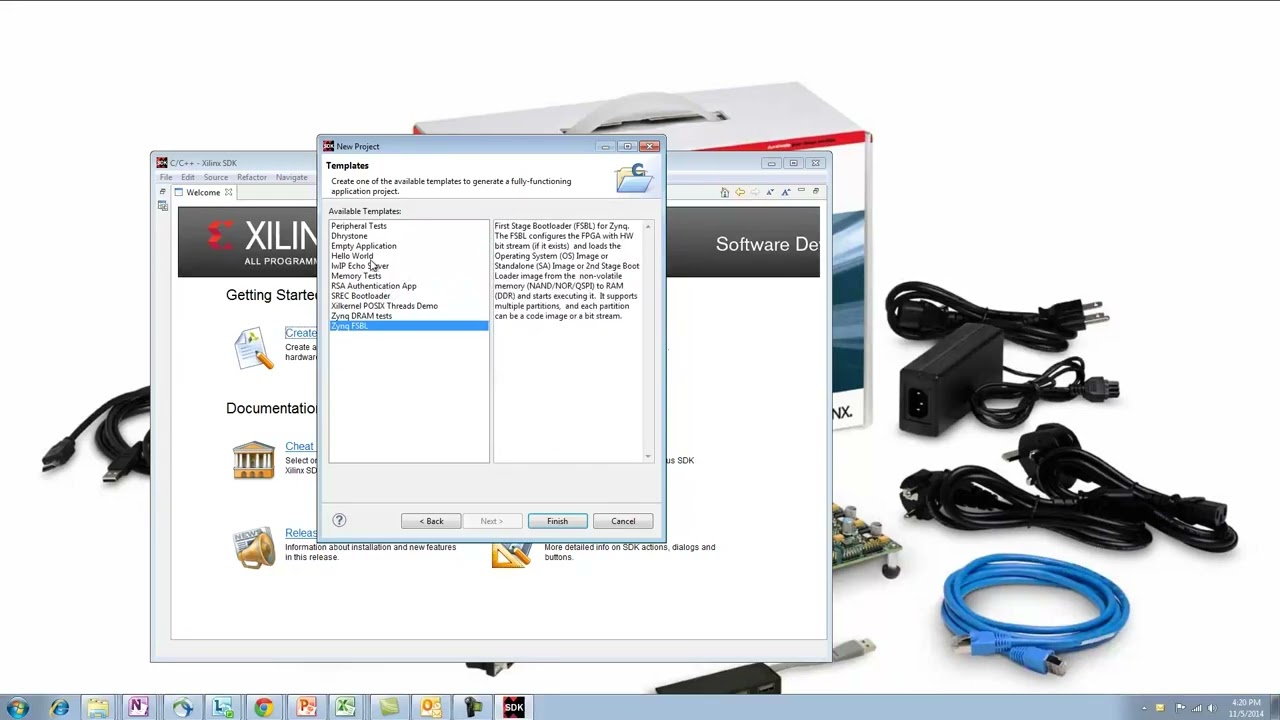Click the navigate forward arrow in Welcome toolbar
1280x720 pixels.
(x=755, y=192)
